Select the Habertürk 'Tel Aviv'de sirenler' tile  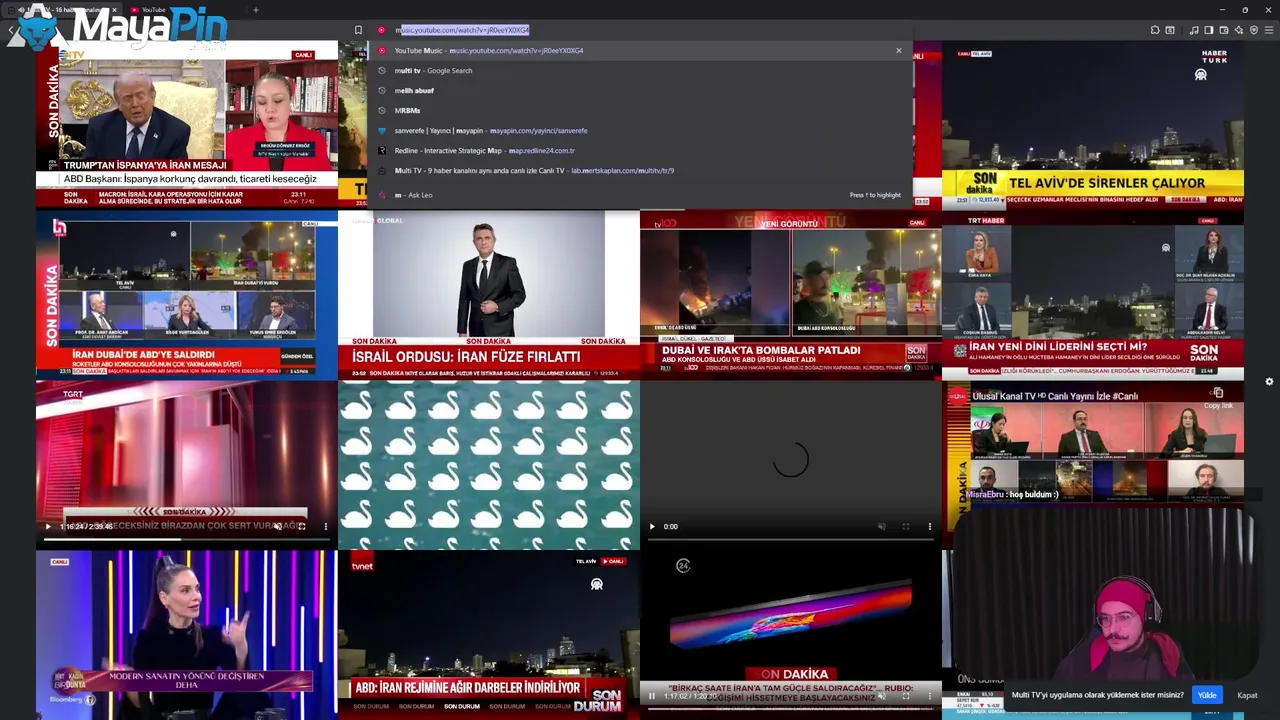tap(1093, 124)
